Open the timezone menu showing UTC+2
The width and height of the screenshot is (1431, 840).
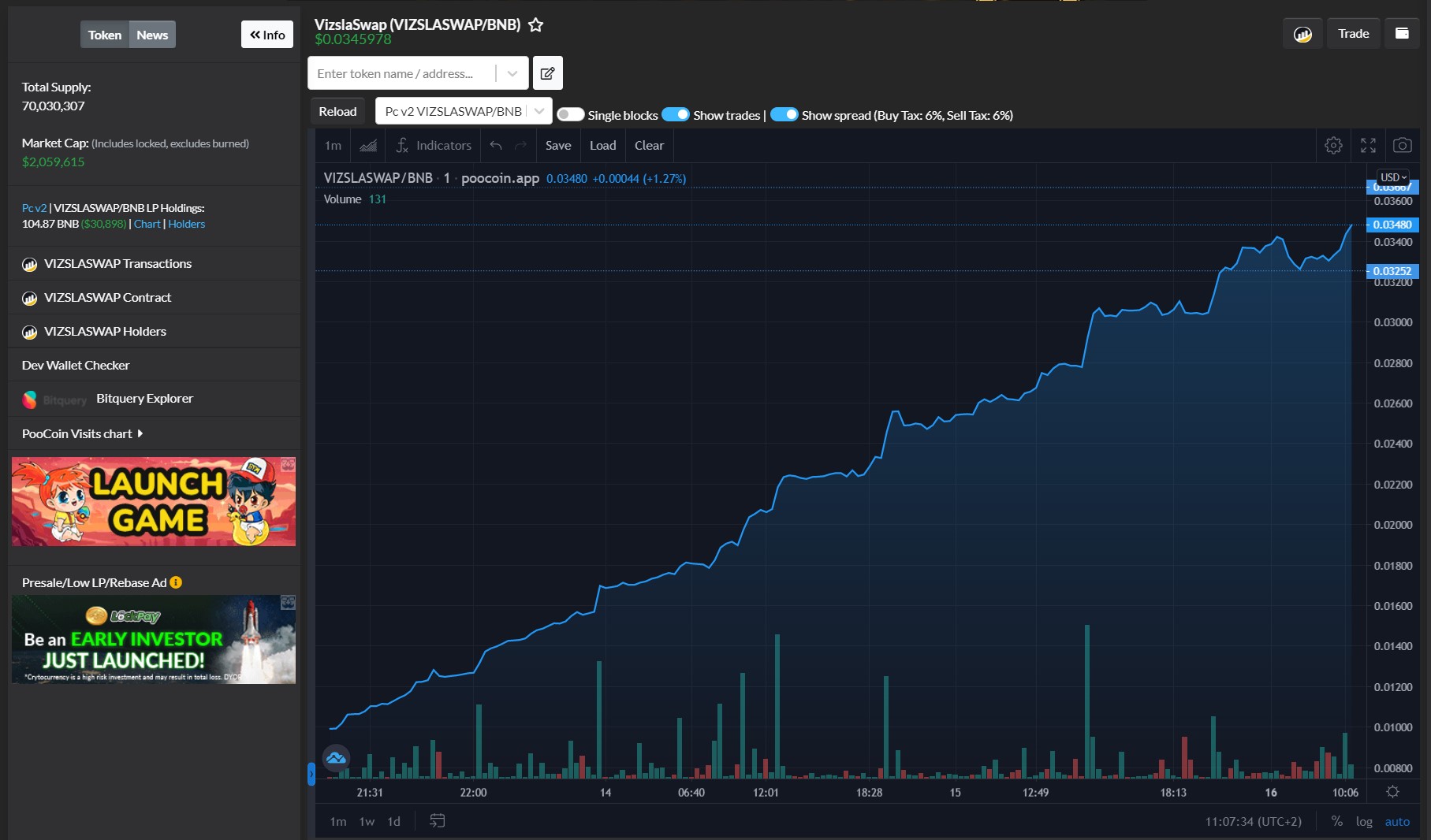1253,821
